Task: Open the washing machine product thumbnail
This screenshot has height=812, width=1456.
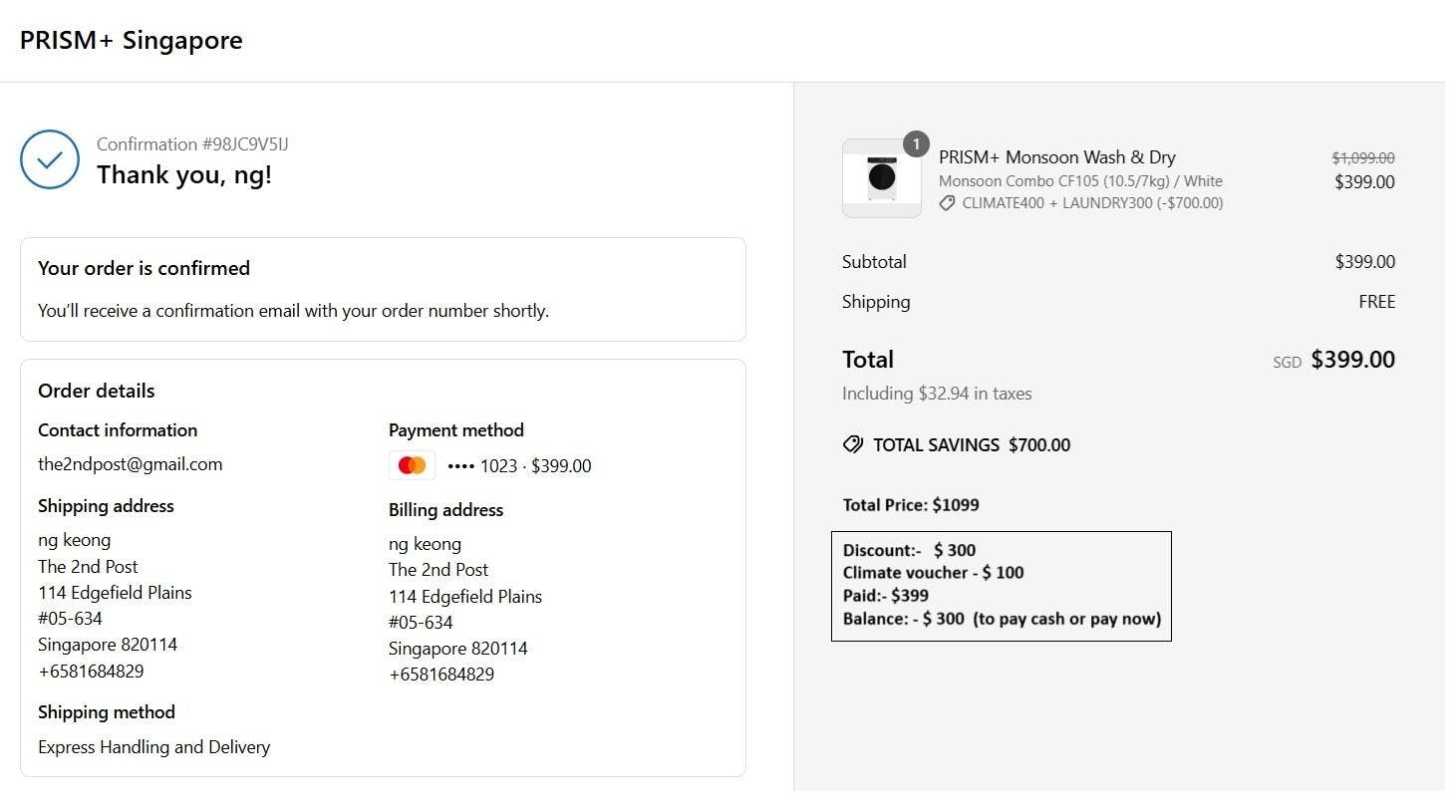Action: pos(882,178)
